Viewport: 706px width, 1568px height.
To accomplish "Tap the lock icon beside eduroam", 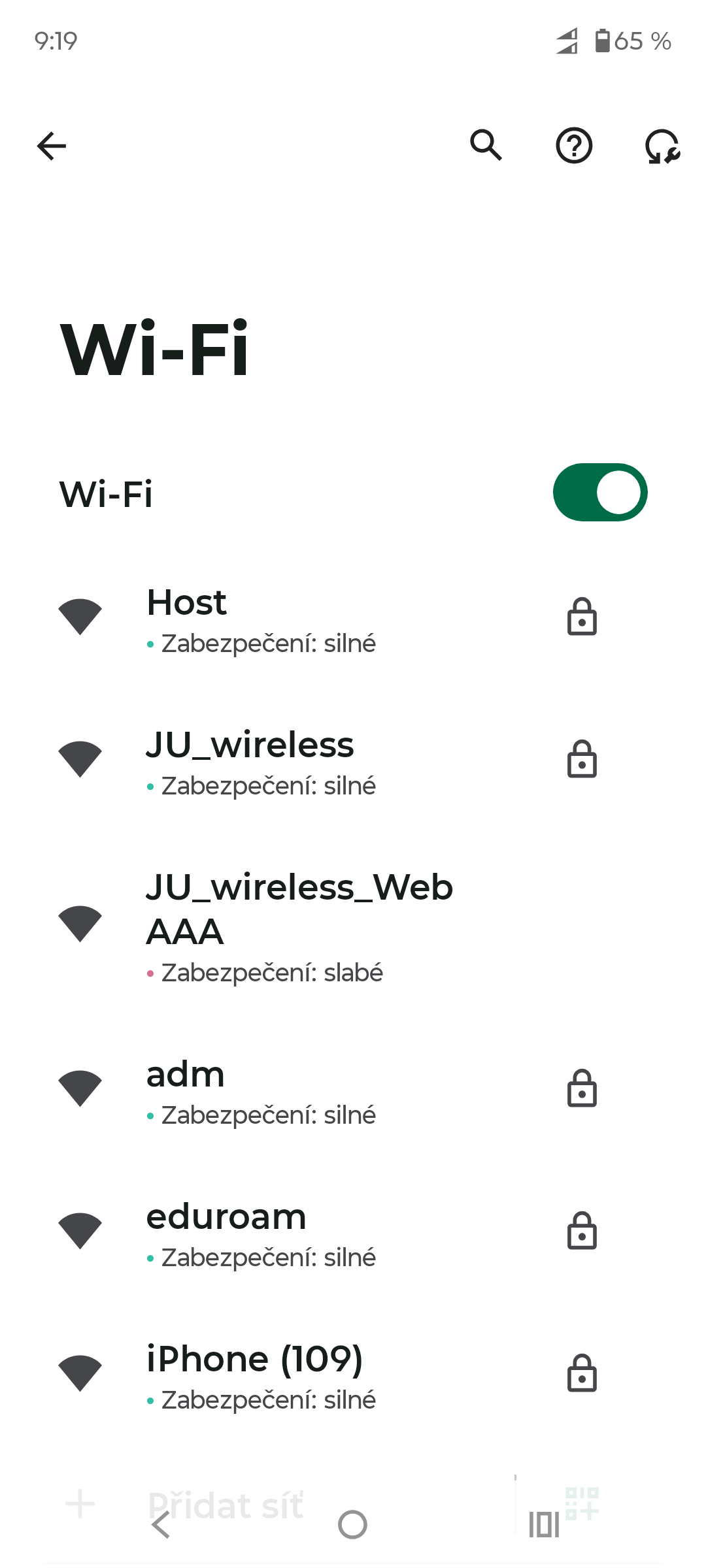I will tap(582, 1231).
